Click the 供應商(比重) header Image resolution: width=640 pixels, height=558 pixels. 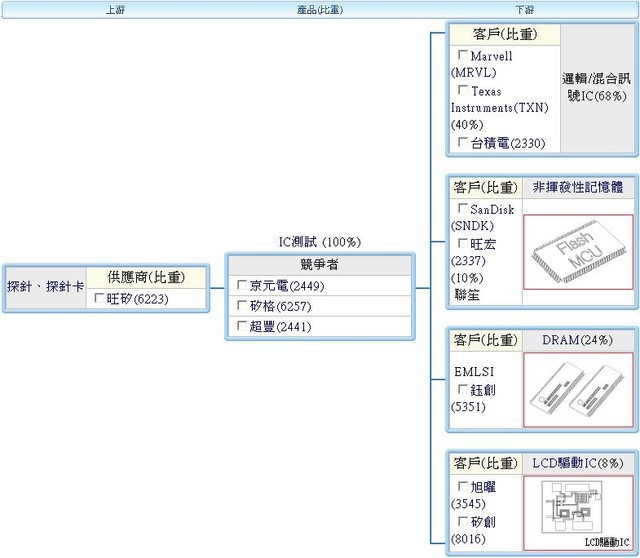click(146, 277)
